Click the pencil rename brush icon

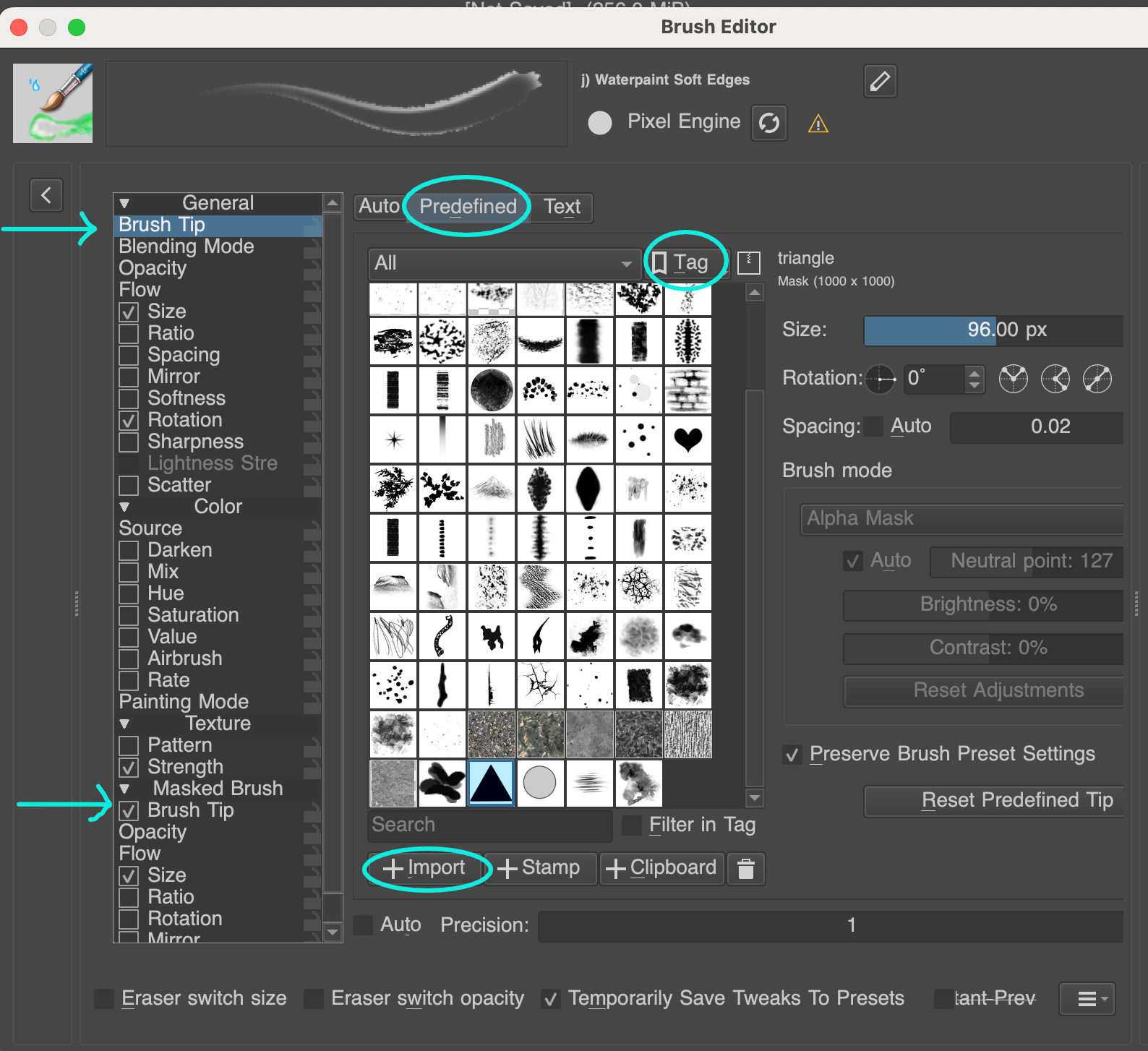(880, 81)
